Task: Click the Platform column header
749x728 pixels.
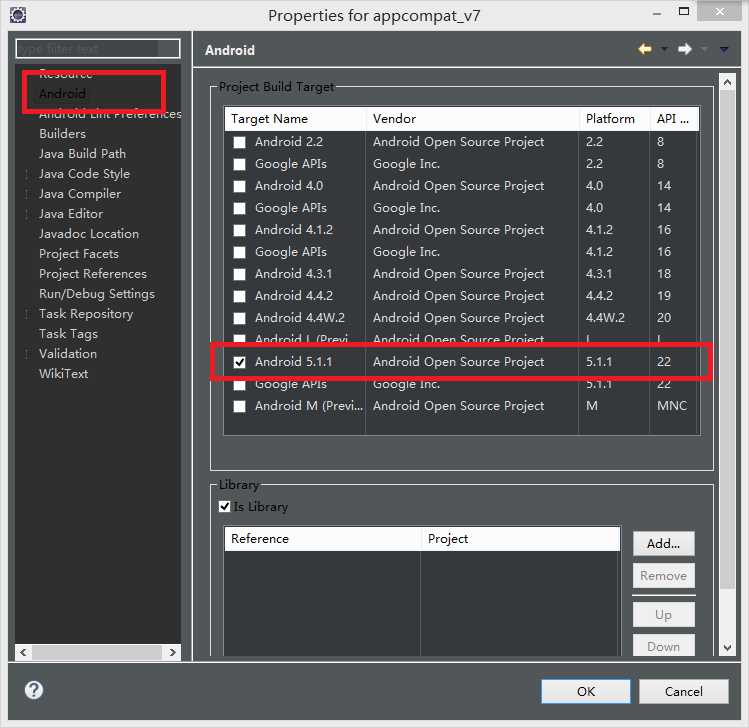Action: click(x=614, y=119)
